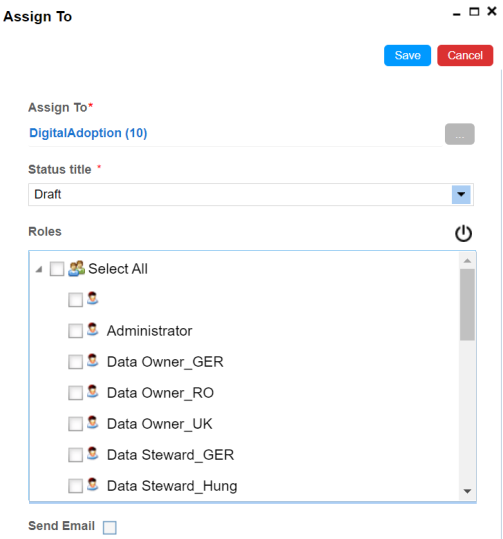Click the group icon next to Select All

pos(76,268)
